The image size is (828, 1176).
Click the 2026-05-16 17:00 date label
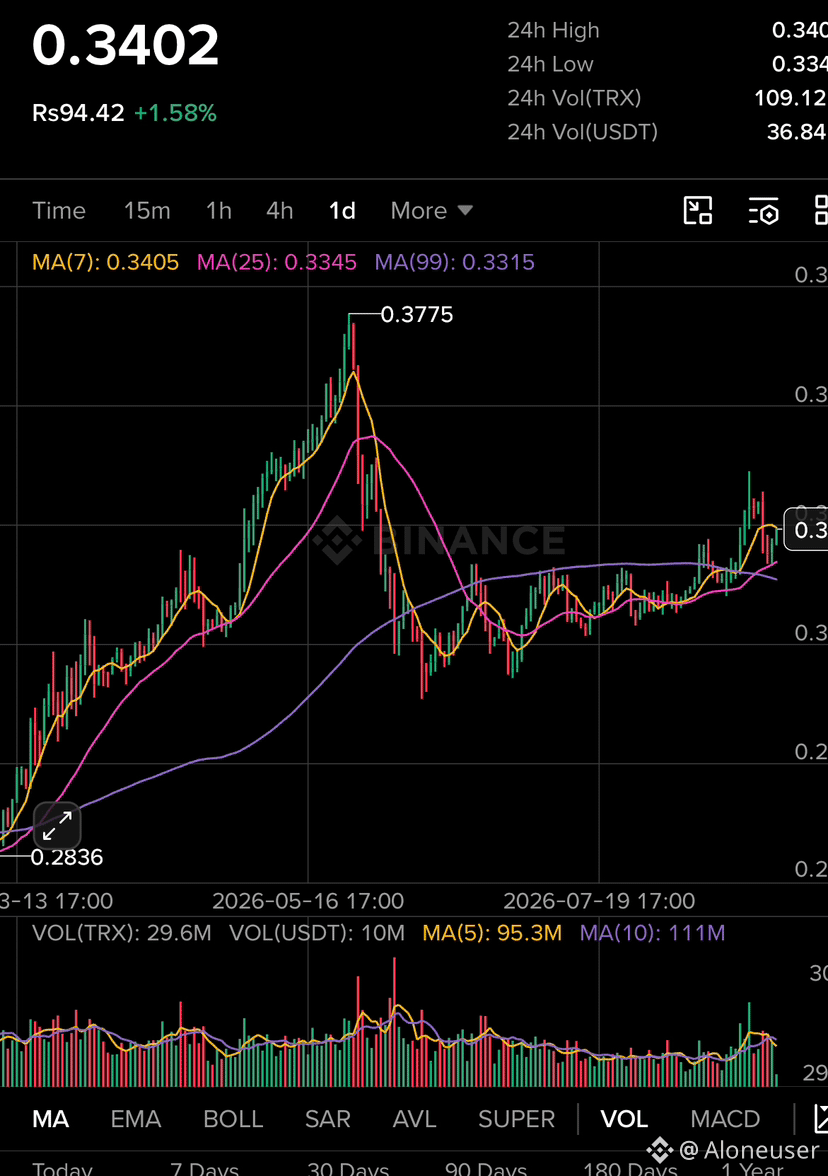[308, 901]
